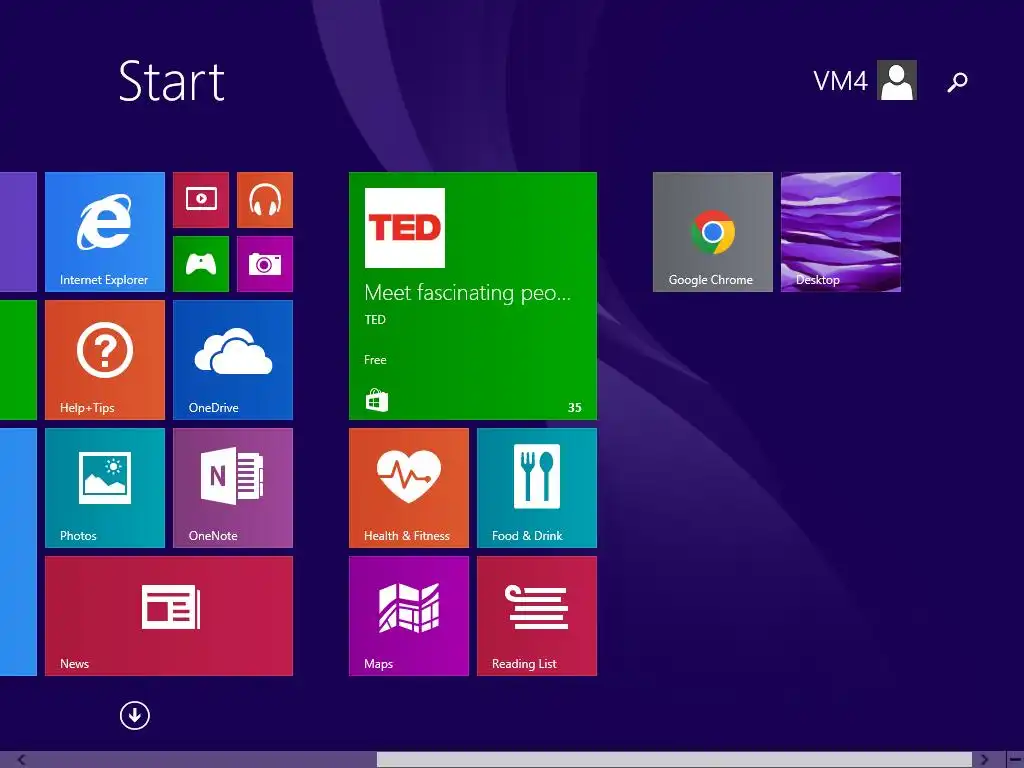Open the Internet Explorer tile

tap(104, 232)
